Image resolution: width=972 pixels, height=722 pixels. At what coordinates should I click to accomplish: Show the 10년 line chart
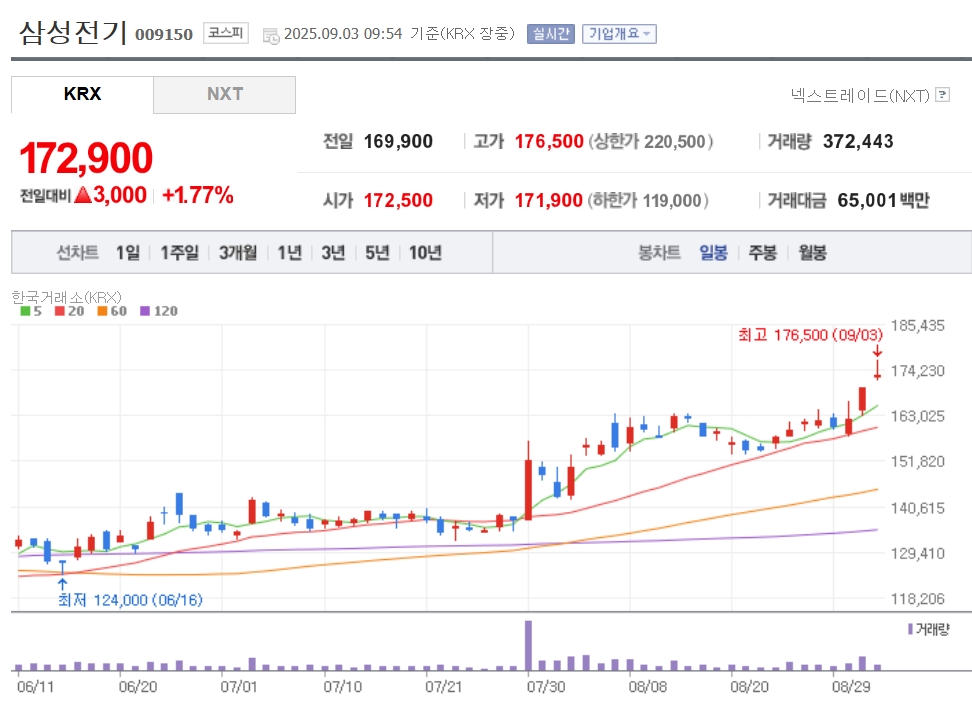tap(425, 253)
